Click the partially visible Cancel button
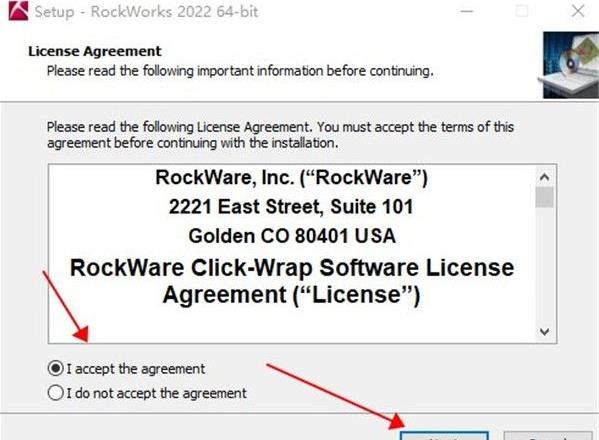Viewport: 599px width, 440px height. point(548,436)
